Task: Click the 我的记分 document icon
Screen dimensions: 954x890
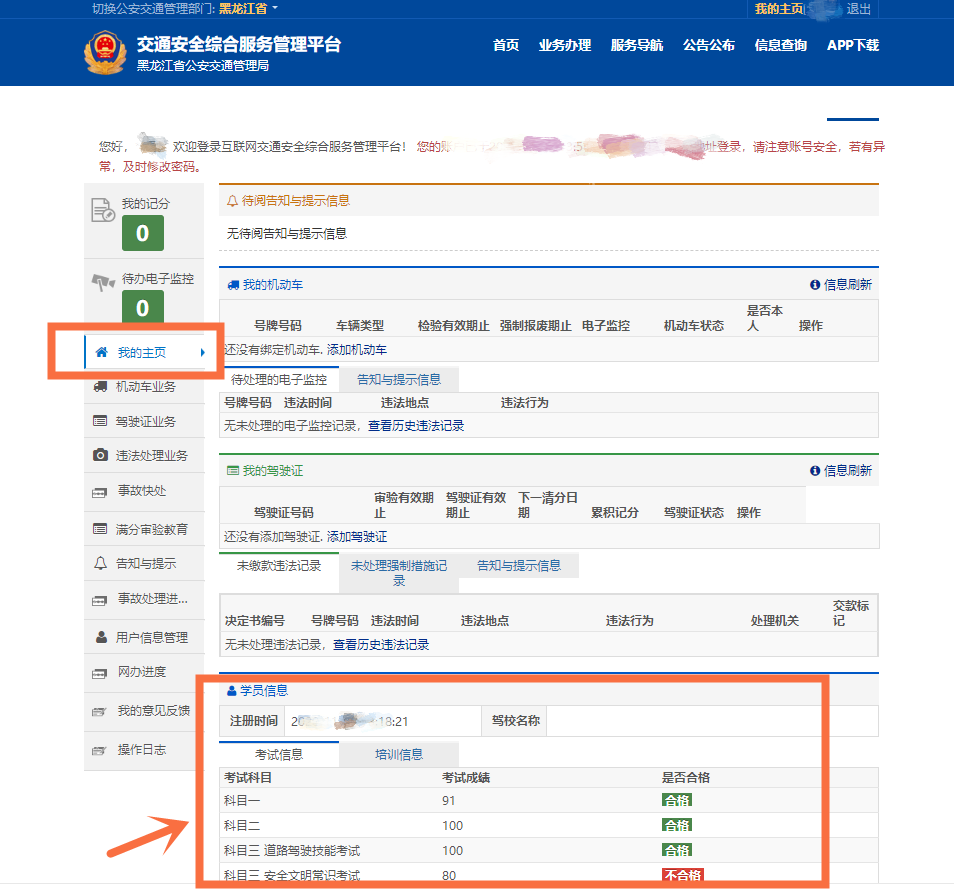Action: [x=103, y=210]
